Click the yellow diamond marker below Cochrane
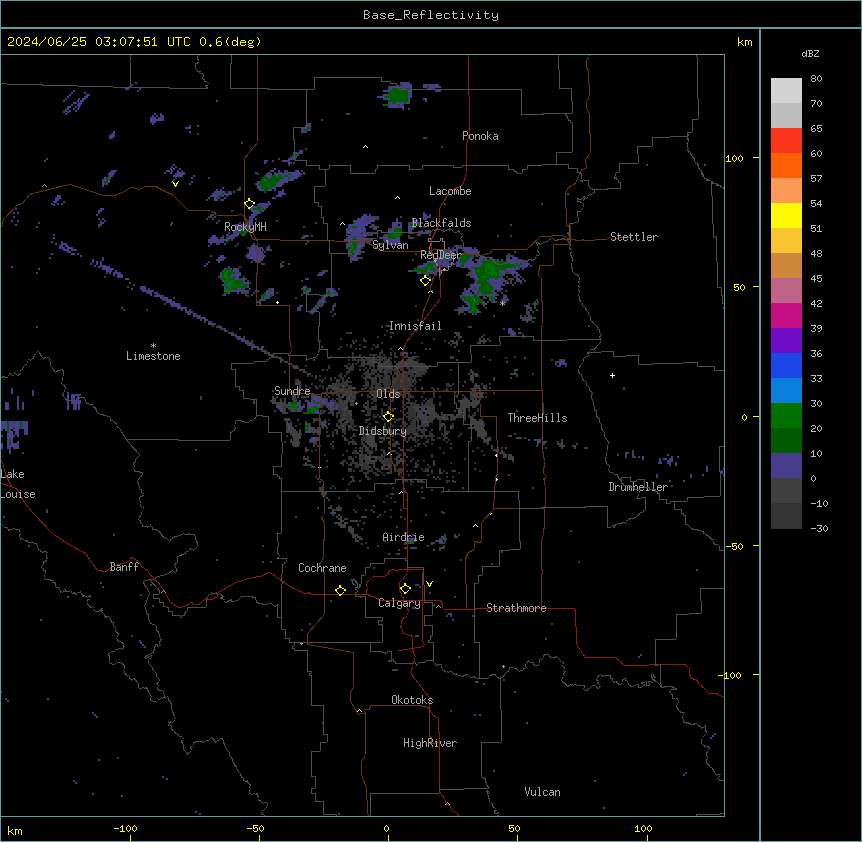Image resolution: width=862 pixels, height=842 pixels. point(340,590)
